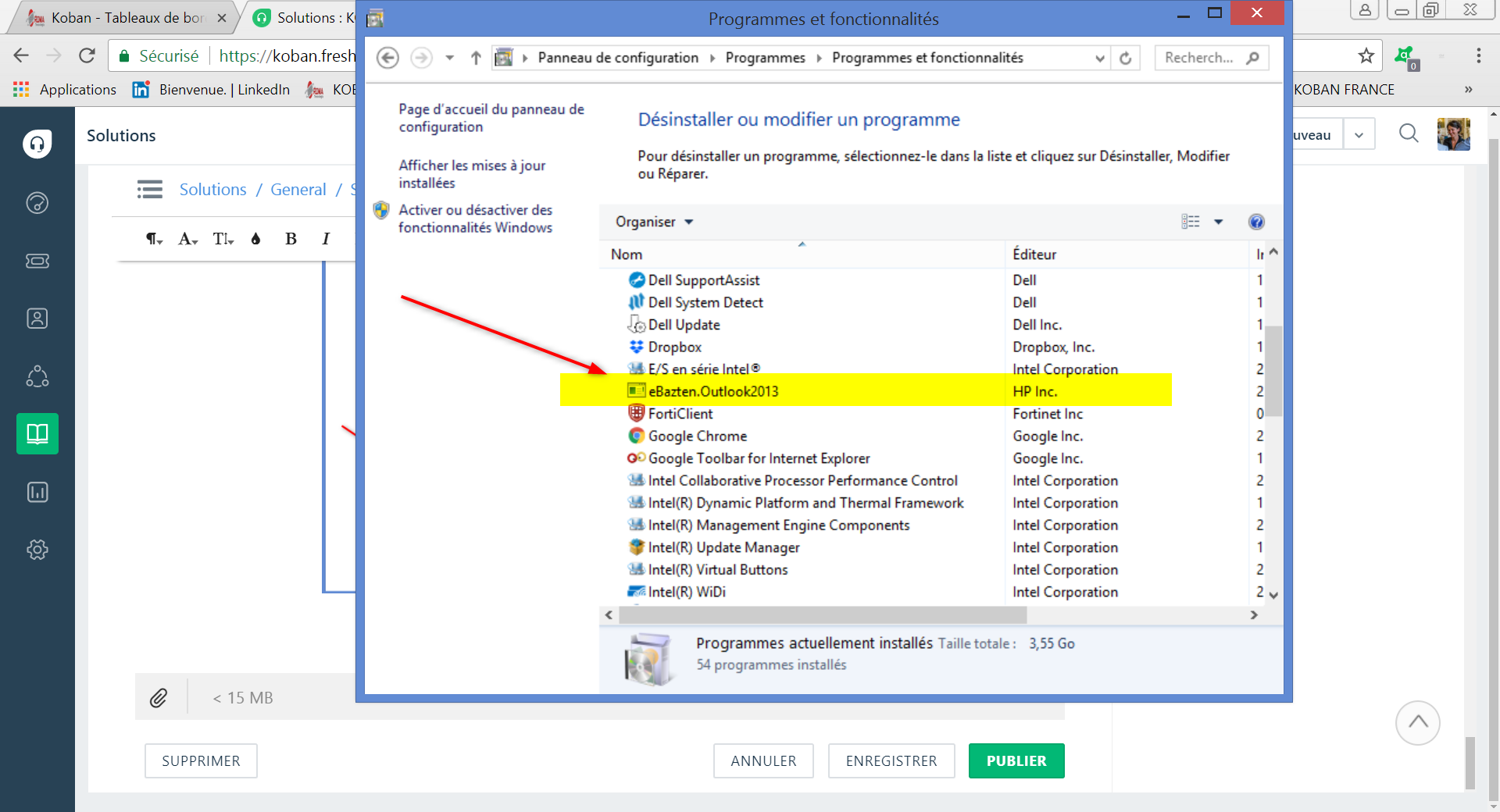Click the SUPPRIMER button
Screen dimensions: 1500x812
201,760
